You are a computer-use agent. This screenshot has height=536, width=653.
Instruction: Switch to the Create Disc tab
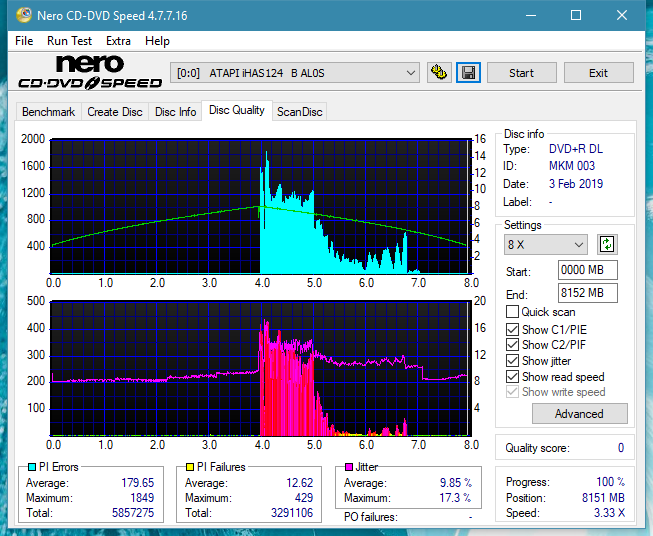(115, 112)
